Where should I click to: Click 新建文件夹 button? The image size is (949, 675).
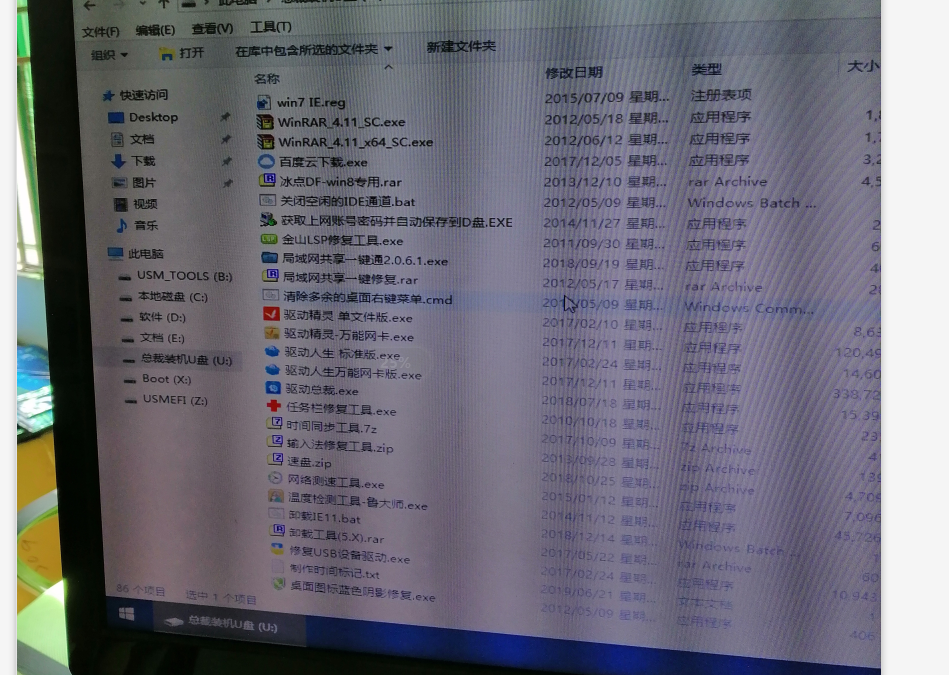click(x=461, y=47)
